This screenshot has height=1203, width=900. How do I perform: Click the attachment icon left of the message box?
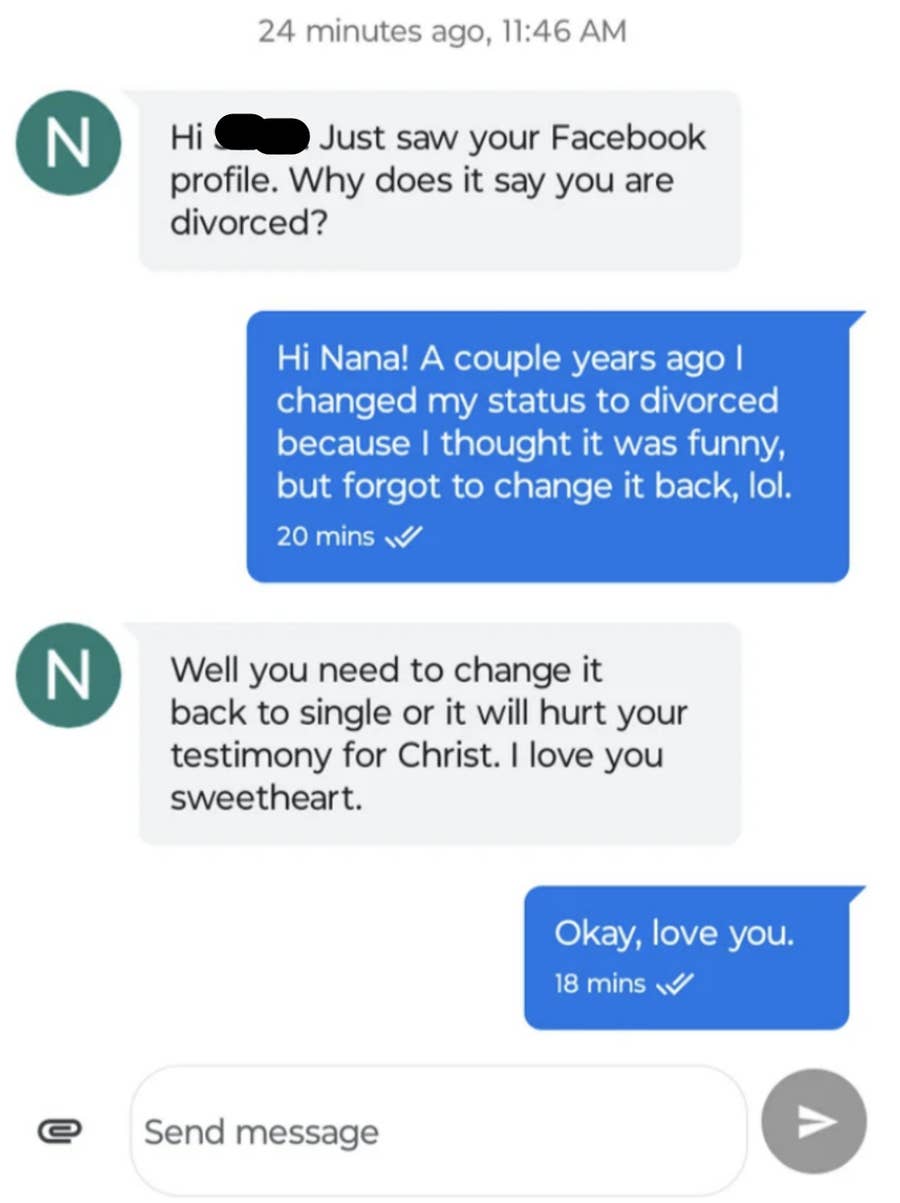coord(62,1130)
